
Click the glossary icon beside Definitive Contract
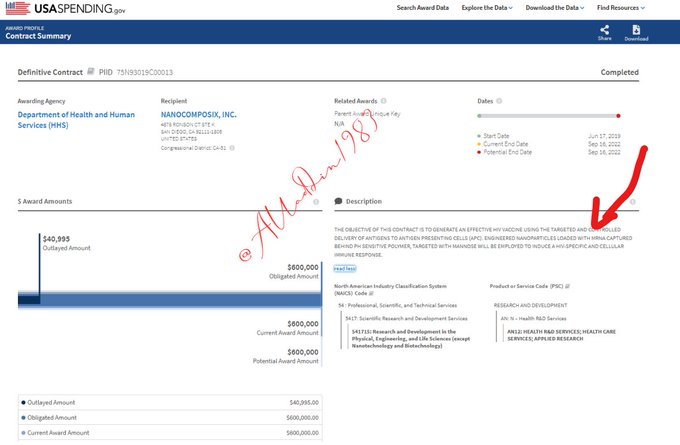[91, 72]
